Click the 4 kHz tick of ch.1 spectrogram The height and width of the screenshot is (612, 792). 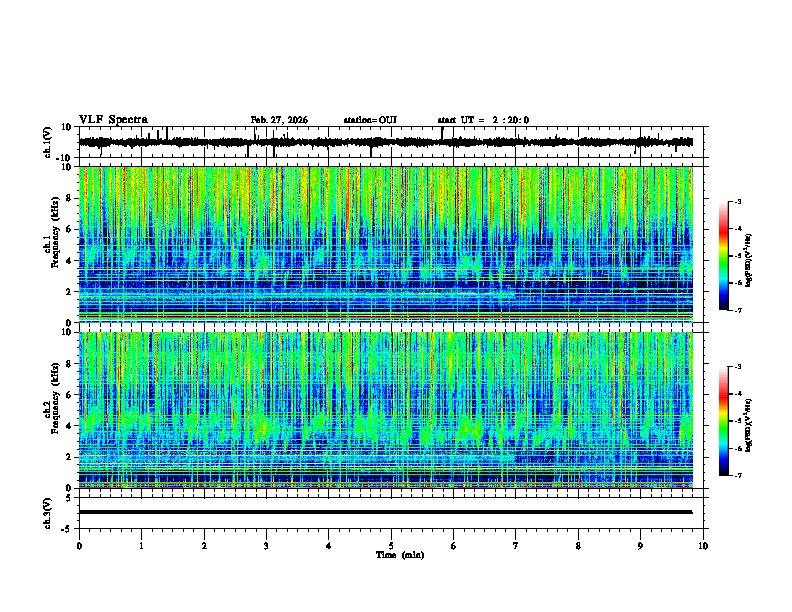69,261
